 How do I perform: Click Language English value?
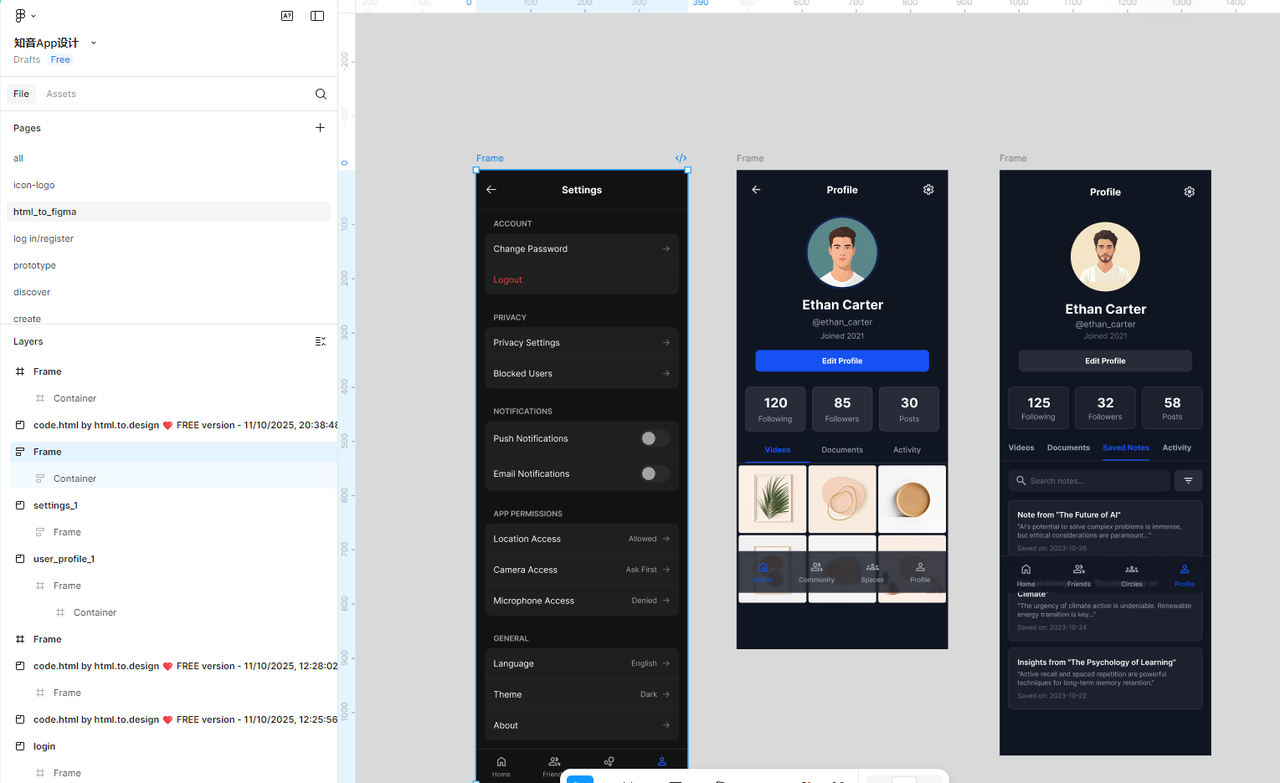(644, 664)
